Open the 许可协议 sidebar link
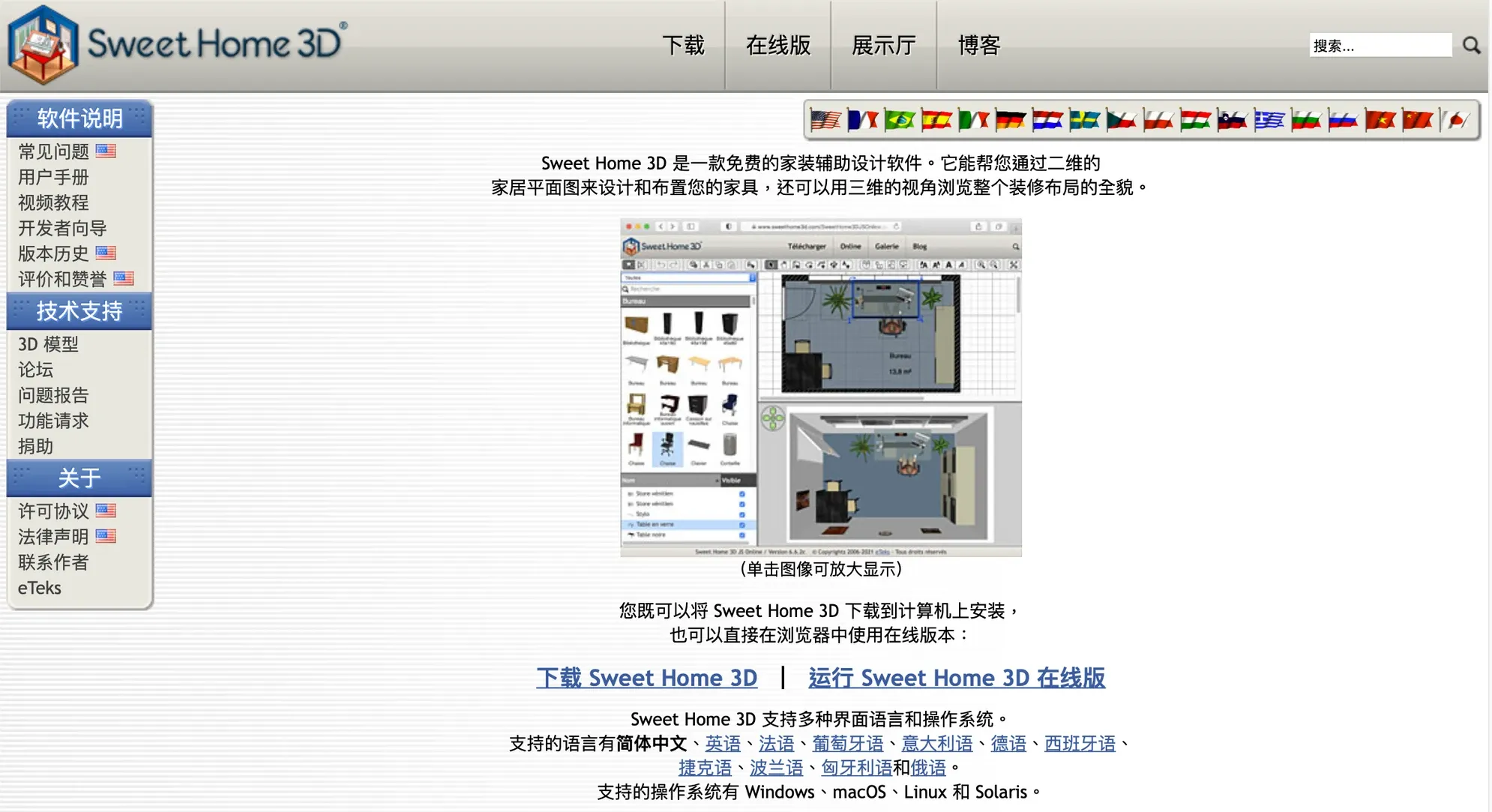 [x=53, y=511]
